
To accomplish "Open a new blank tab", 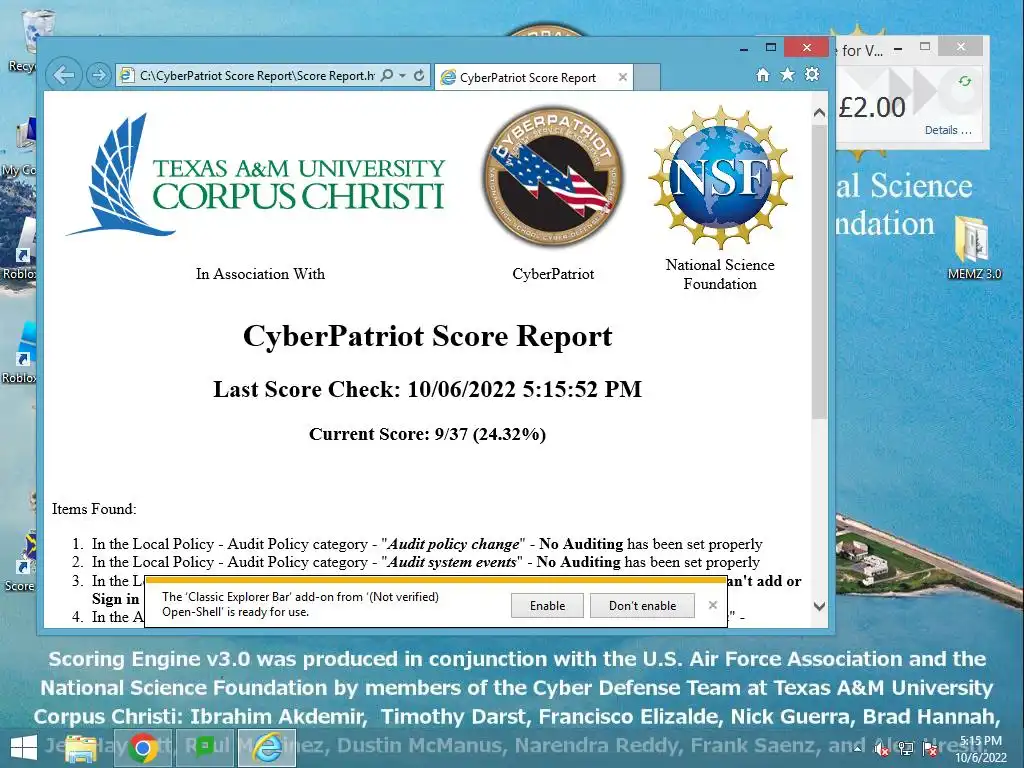I will pyautogui.click(x=647, y=77).
